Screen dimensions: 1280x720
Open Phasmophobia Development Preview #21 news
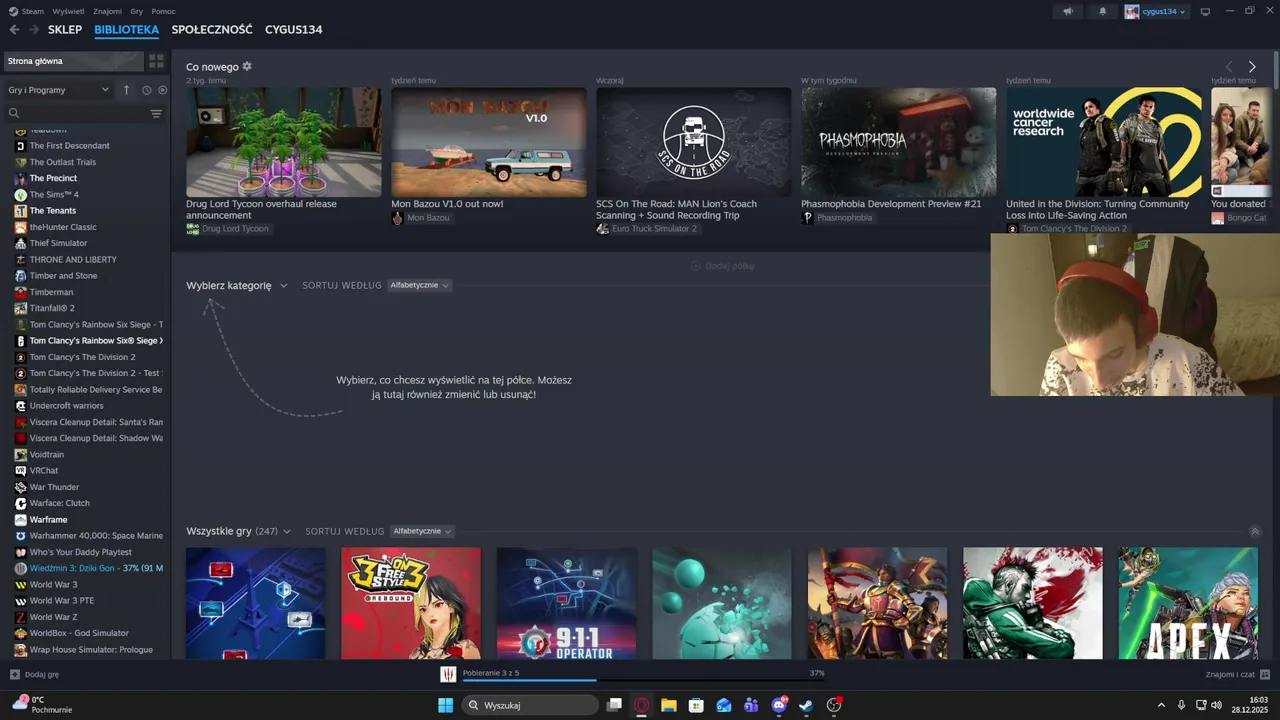point(898,142)
